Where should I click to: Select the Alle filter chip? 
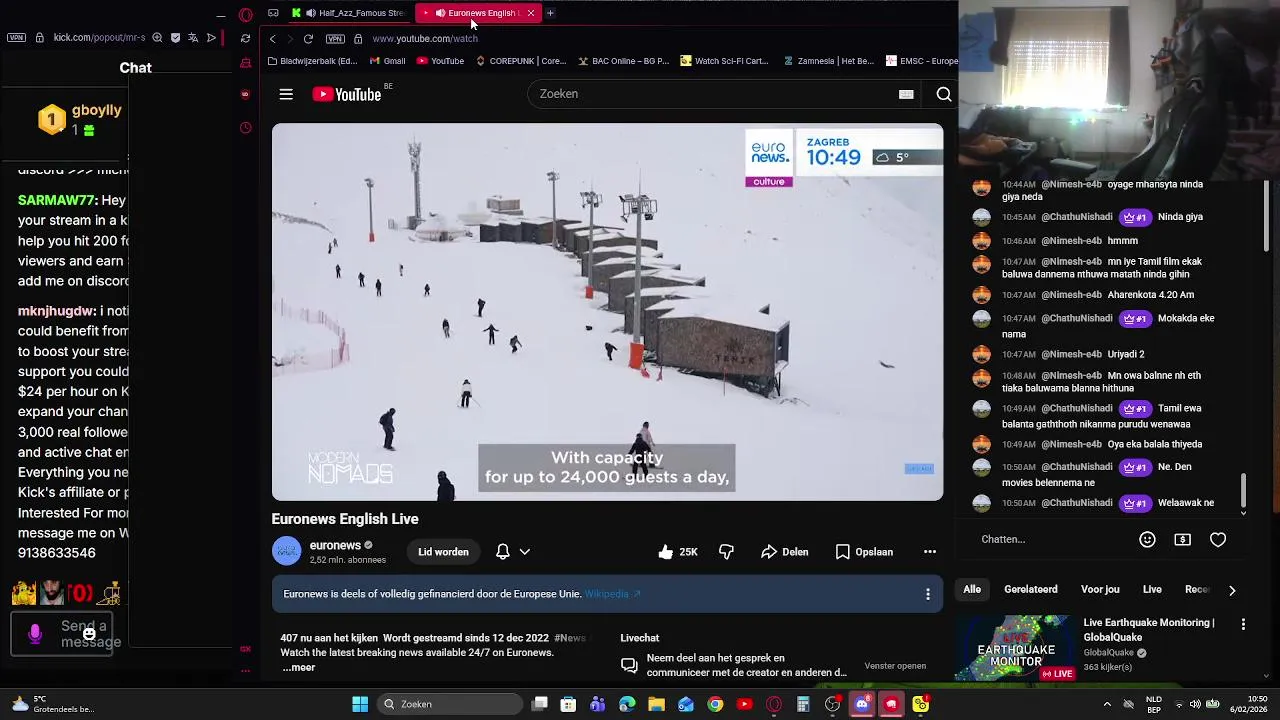click(x=972, y=590)
